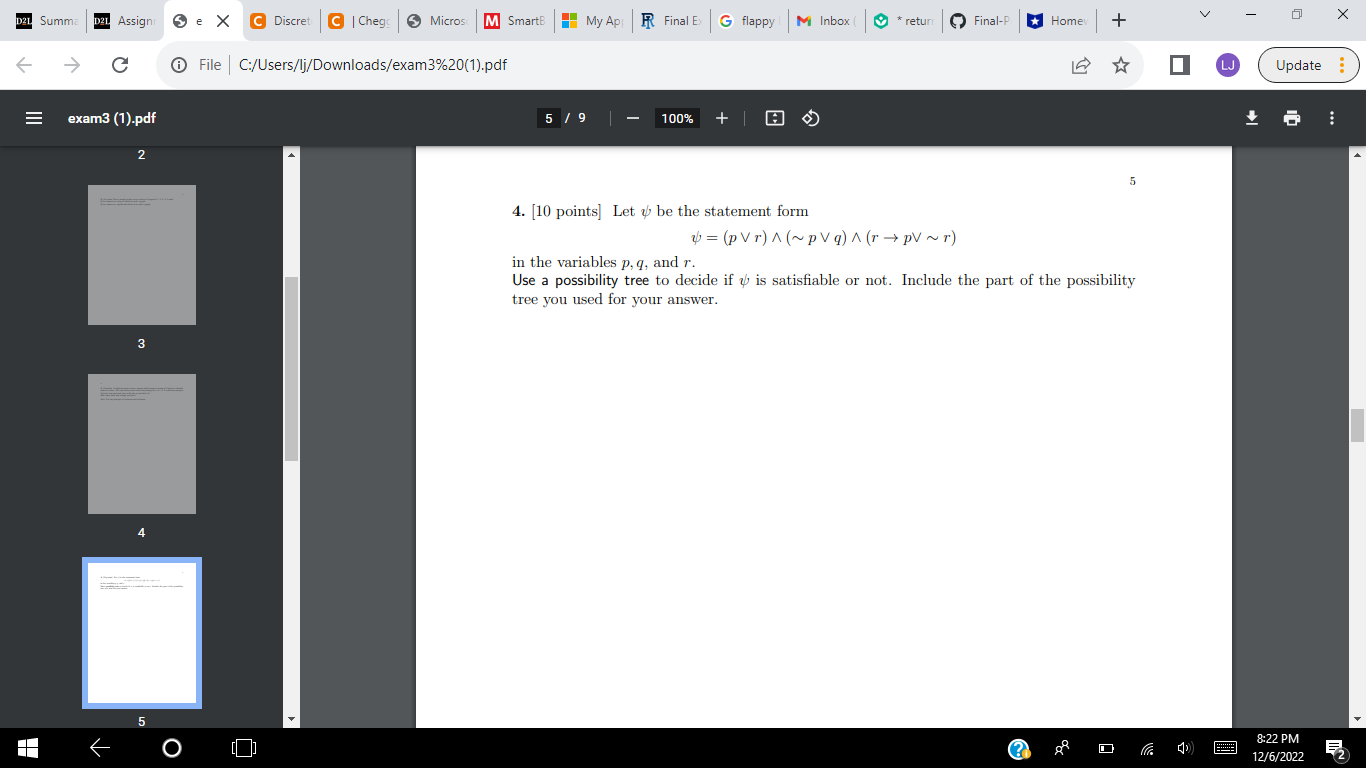Open the volume control in system tray

[x=1184, y=748]
